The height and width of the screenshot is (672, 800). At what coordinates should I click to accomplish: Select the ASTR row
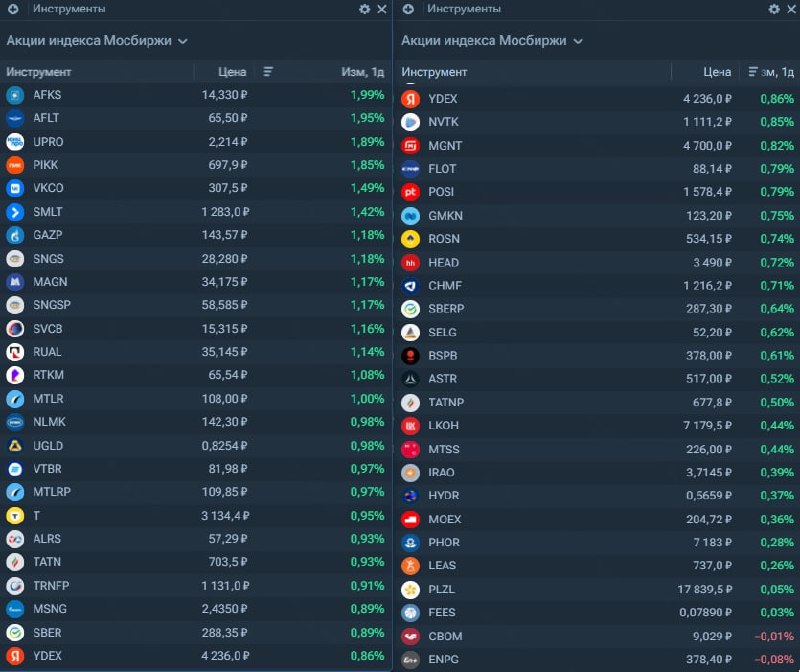[597, 379]
